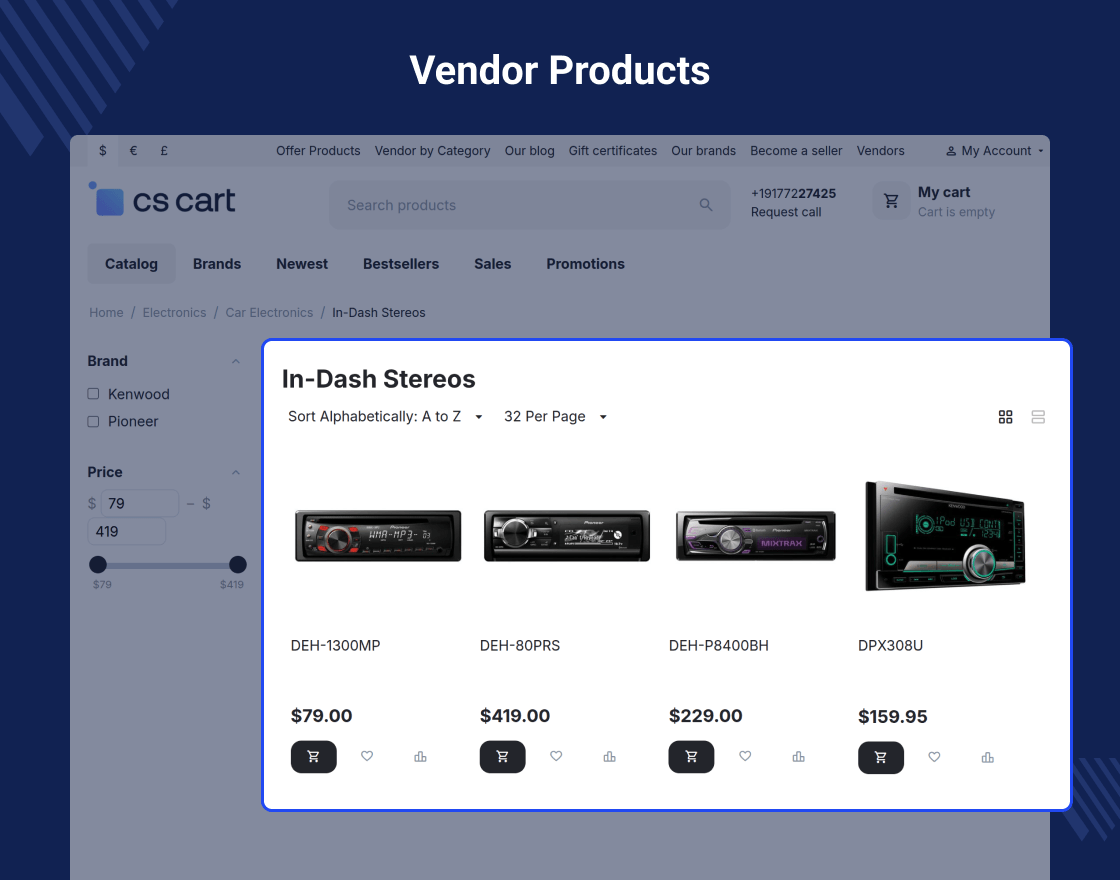Add DPX308U to cart
The width and height of the screenshot is (1120, 880).
(x=881, y=757)
